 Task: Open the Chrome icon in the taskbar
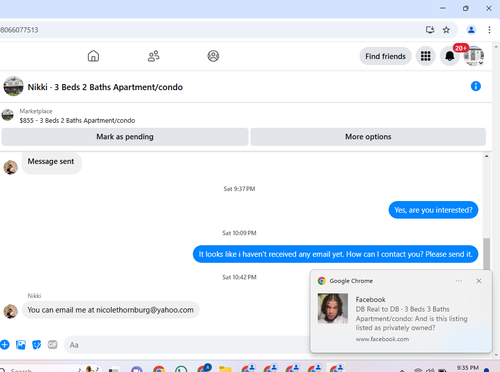click(x=159, y=369)
